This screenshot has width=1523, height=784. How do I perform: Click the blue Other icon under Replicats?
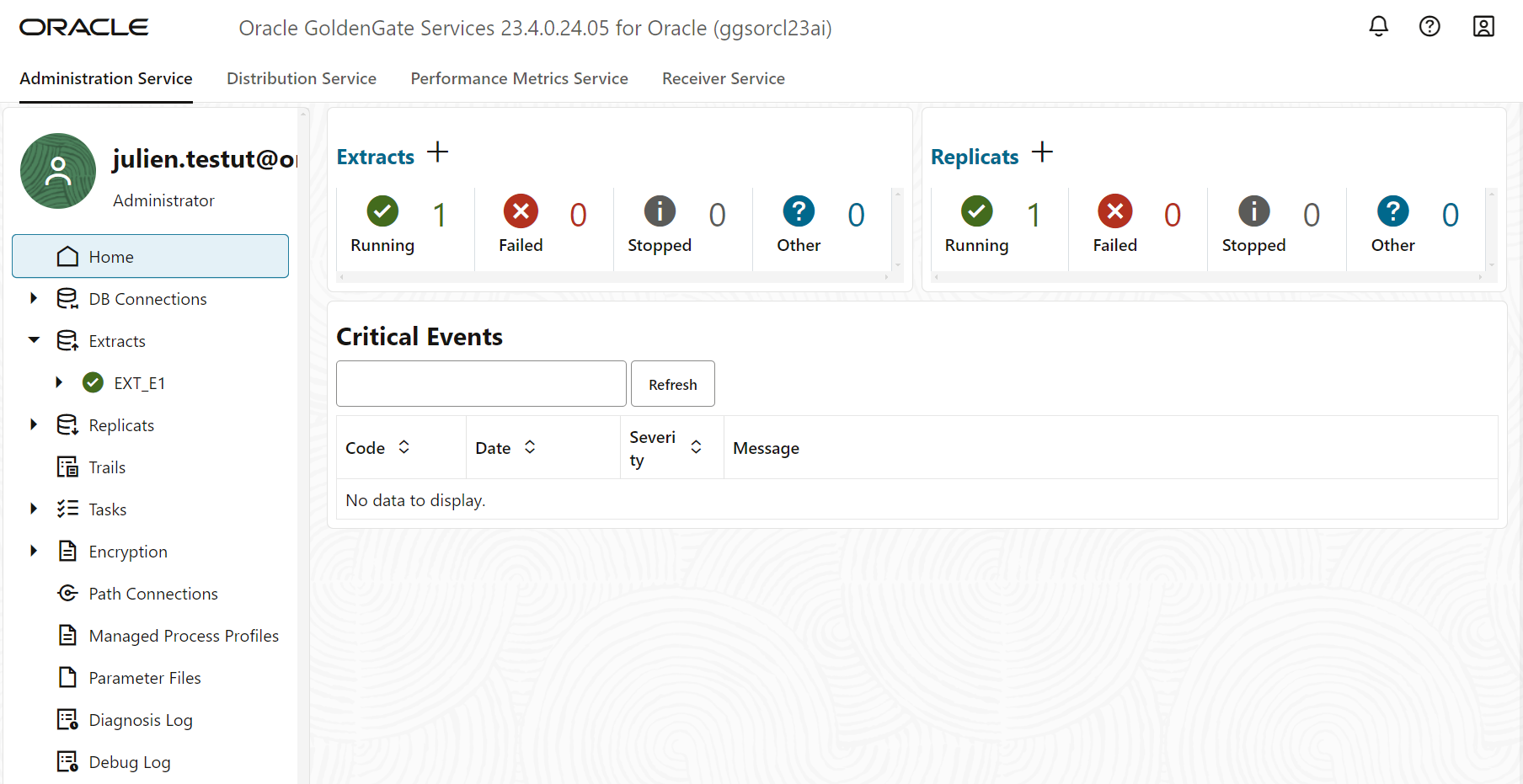coord(1392,211)
